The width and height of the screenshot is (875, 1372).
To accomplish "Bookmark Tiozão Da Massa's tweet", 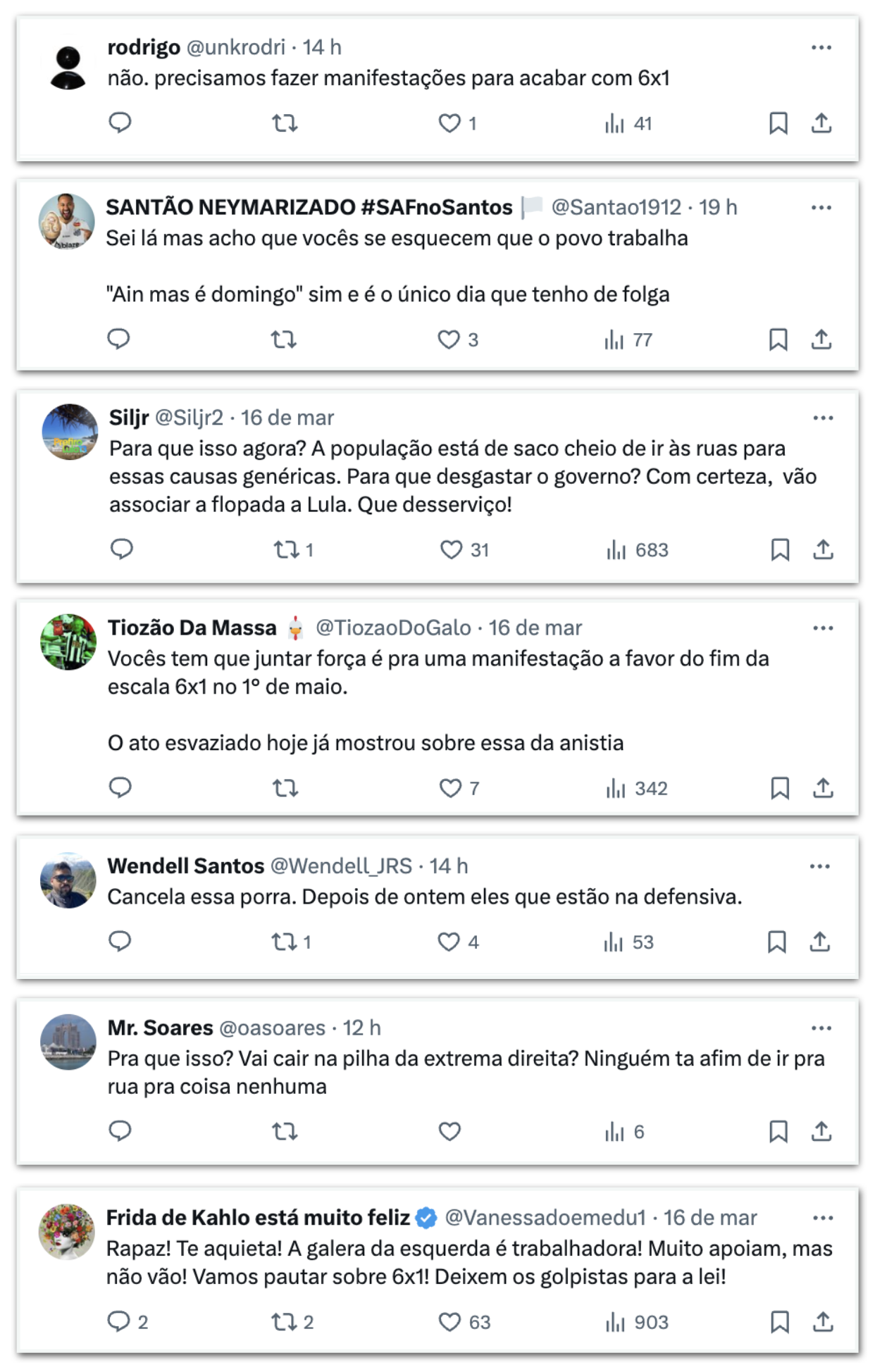I will (x=780, y=788).
